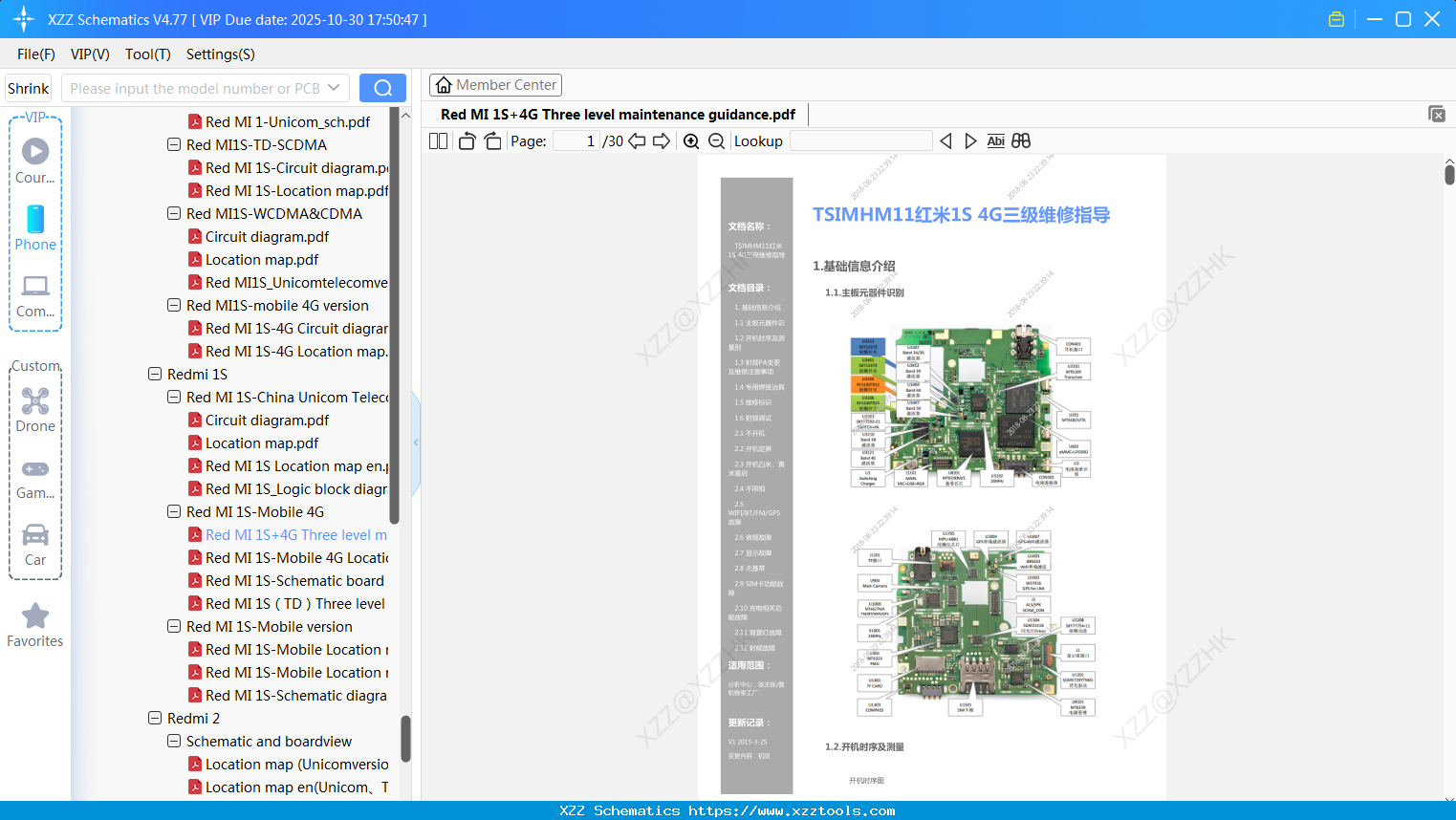Toggle two-page view mode

[437, 140]
